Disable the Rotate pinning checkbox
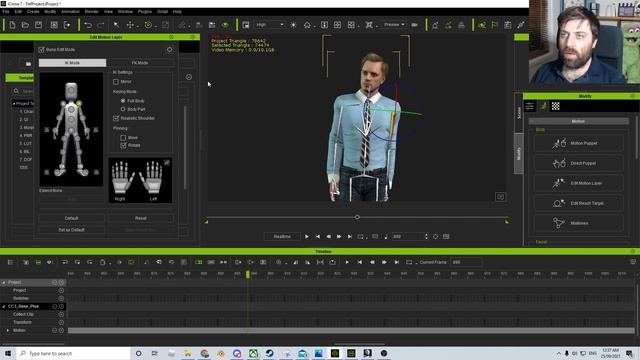The height and width of the screenshot is (360, 640). point(123,145)
